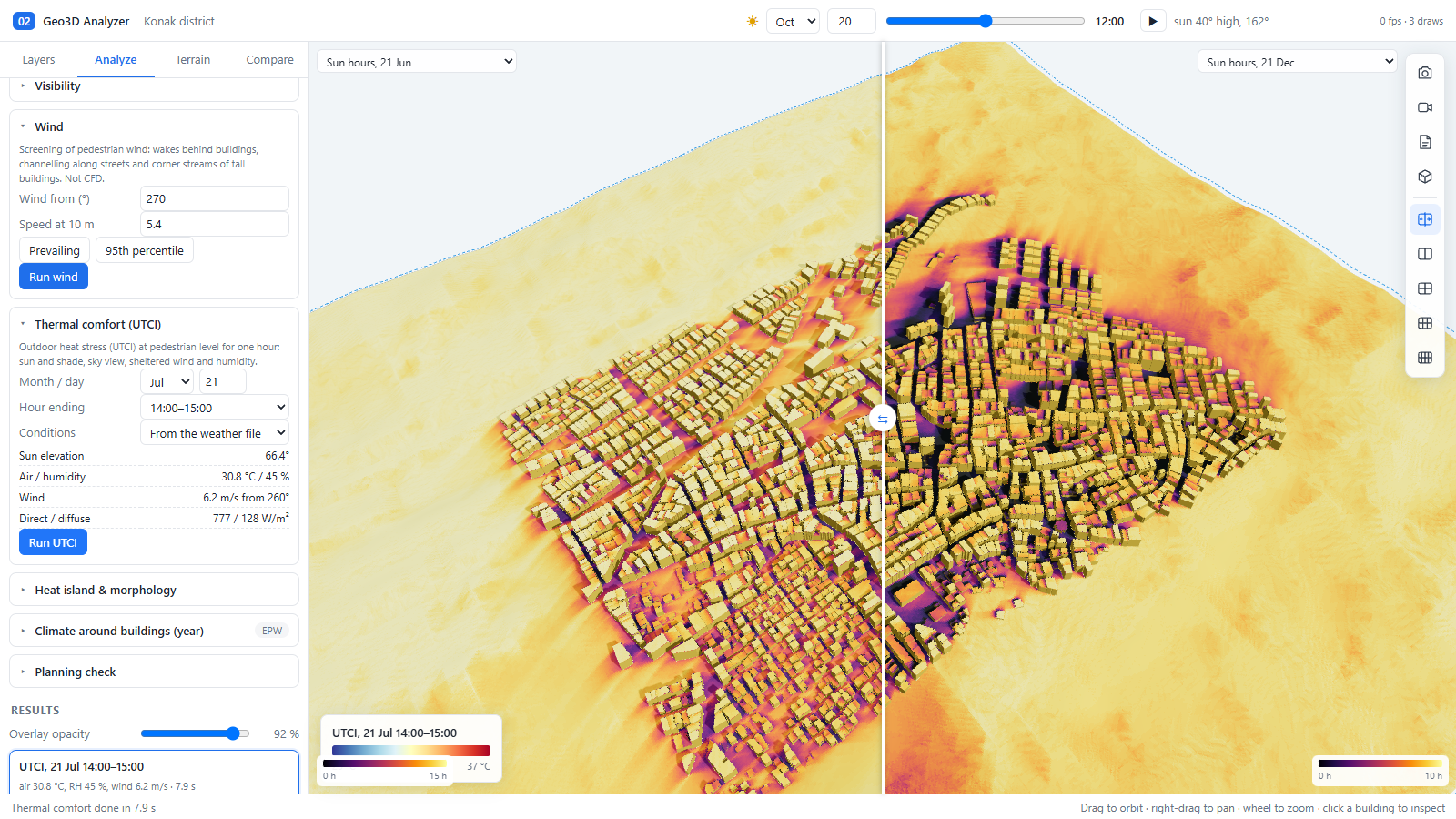This screenshot has height=819, width=1456.
Task: Collapse the Thermal comfort (UTCI) section
Action: pyautogui.click(x=154, y=324)
